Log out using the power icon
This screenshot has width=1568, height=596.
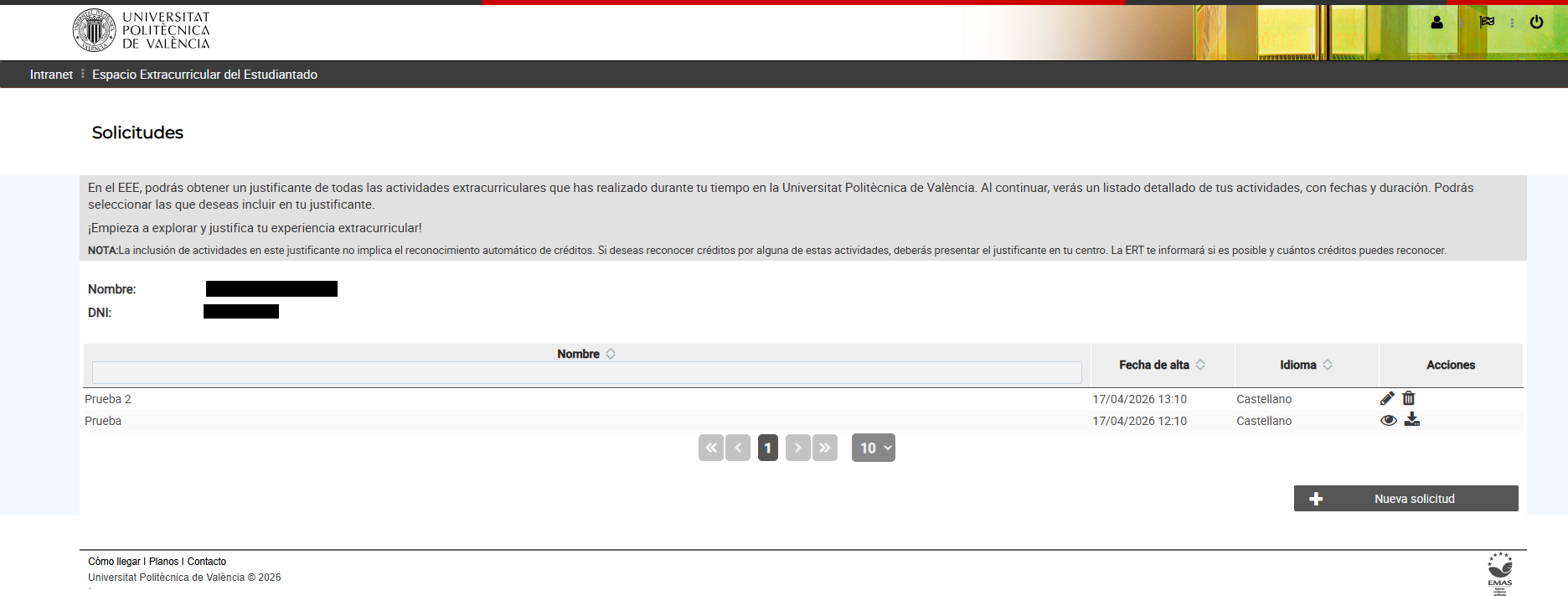[1536, 23]
